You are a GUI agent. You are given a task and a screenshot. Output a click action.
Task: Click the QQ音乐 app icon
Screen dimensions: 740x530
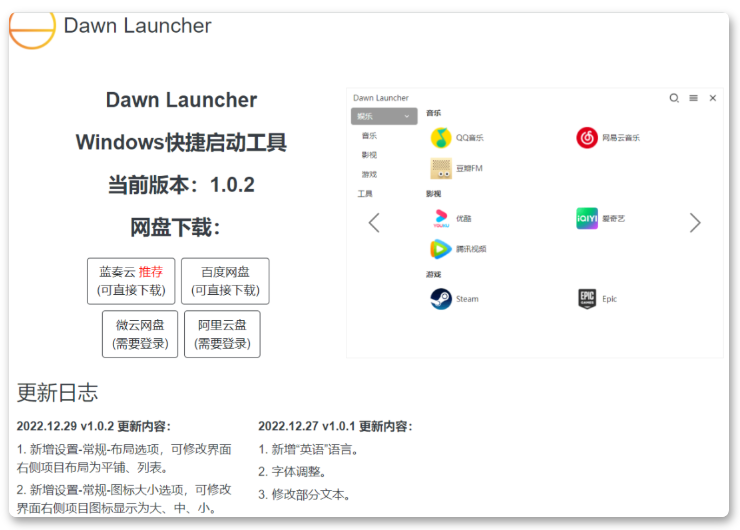(x=441, y=138)
